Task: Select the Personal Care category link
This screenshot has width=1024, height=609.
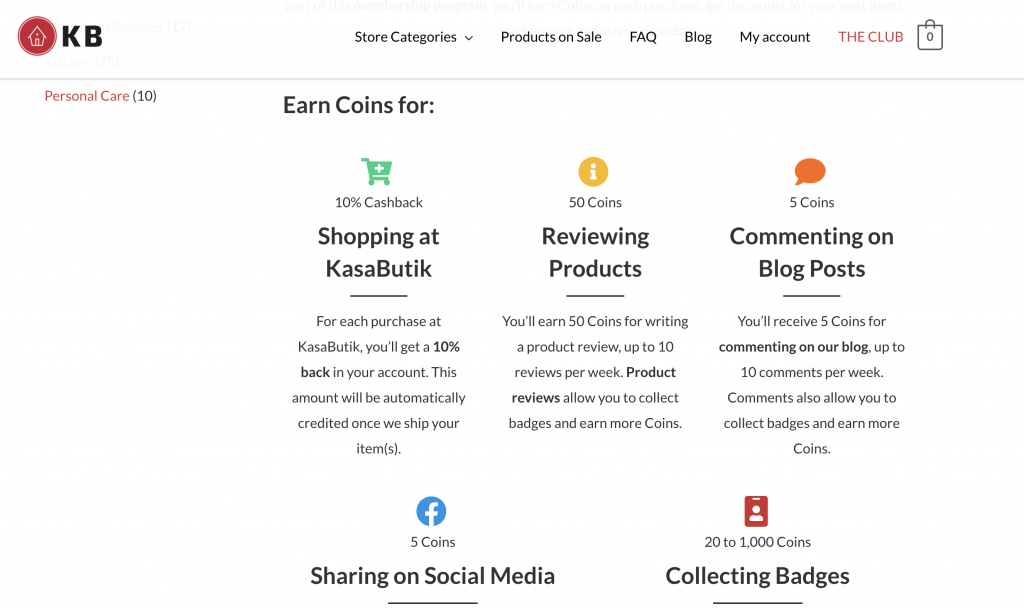Action: (x=87, y=96)
